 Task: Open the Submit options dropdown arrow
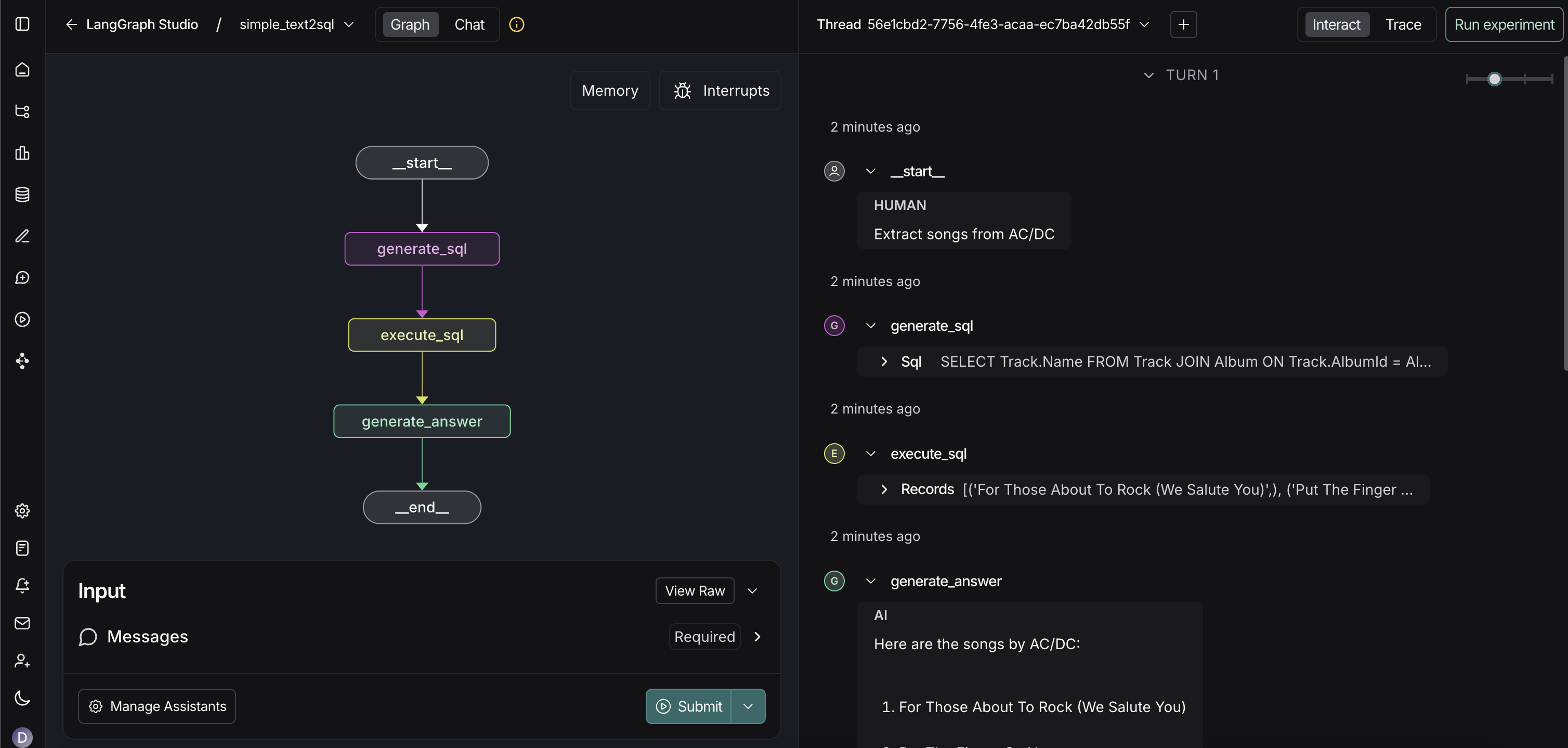pyautogui.click(x=748, y=706)
